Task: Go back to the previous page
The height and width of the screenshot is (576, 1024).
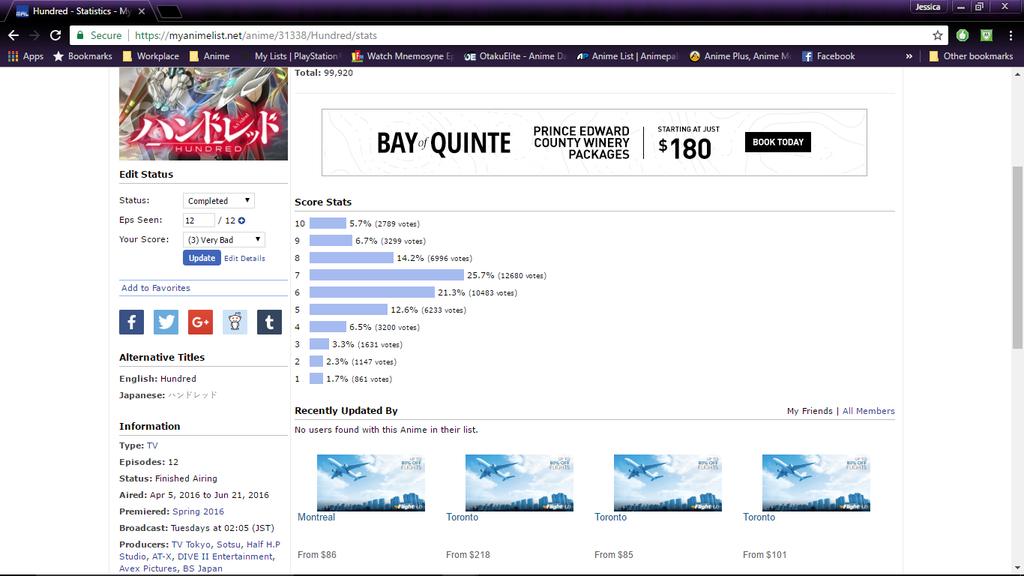Action: coord(13,35)
